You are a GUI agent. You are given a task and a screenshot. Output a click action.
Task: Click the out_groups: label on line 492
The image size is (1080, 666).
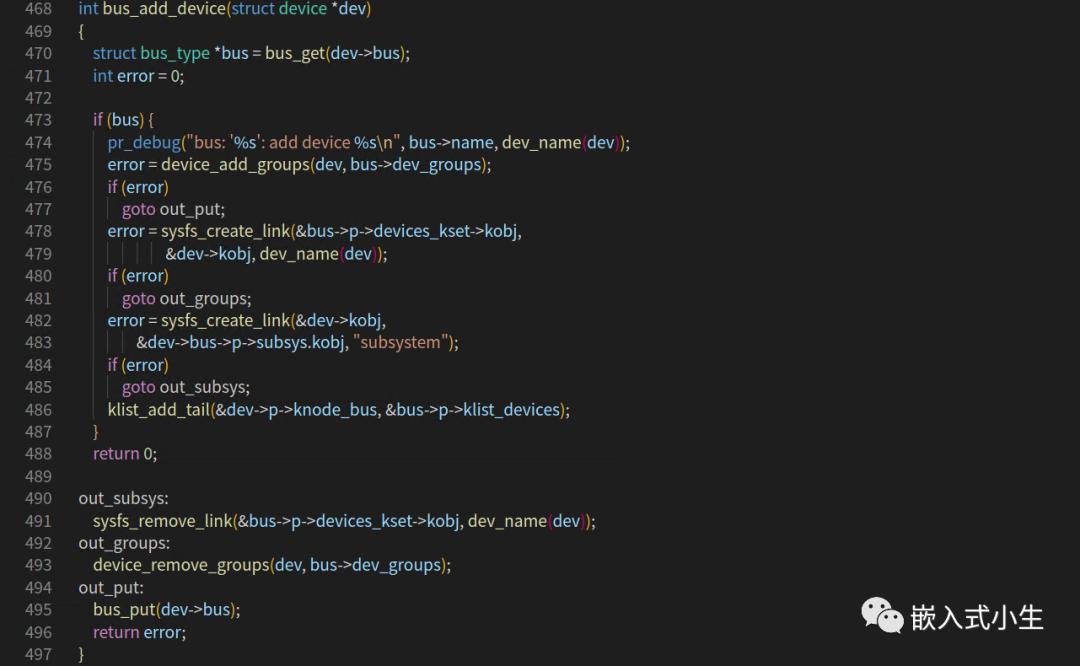(124, 543)
